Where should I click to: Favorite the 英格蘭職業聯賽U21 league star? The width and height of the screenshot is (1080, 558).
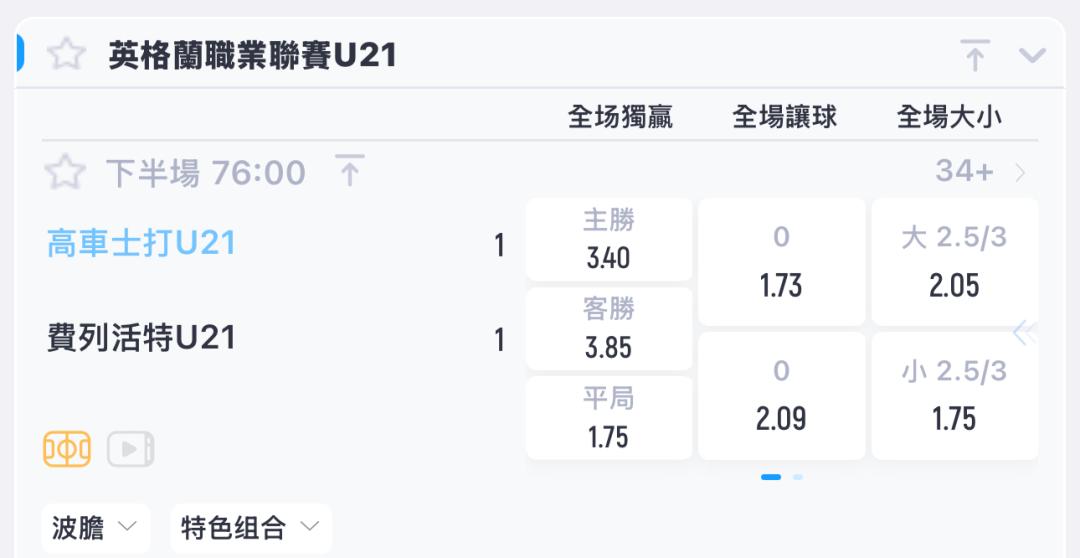point(67,54)
